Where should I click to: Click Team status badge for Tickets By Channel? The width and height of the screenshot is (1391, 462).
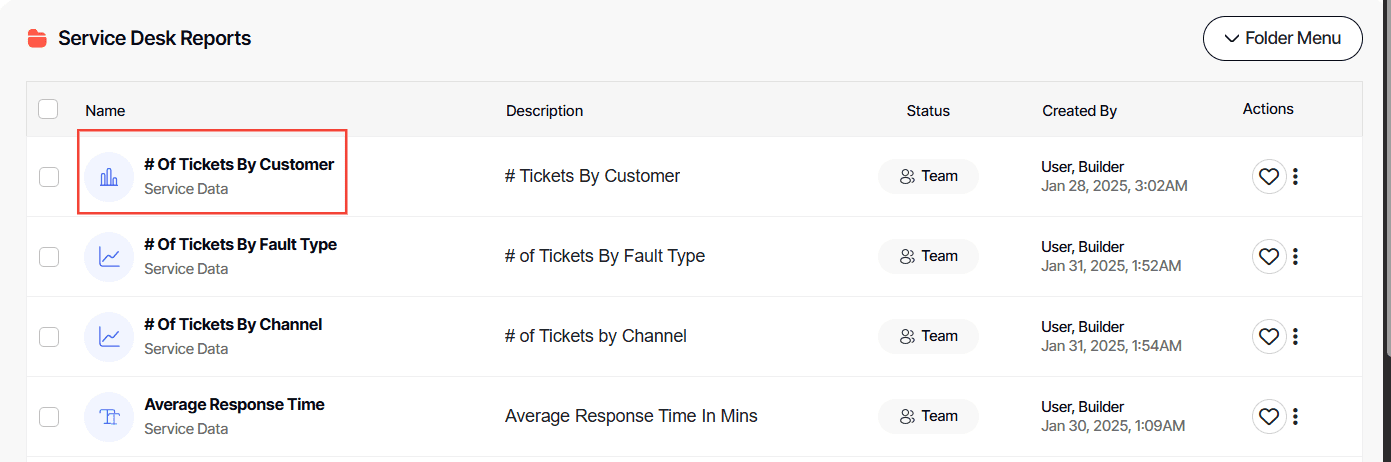tap(928, 337)
